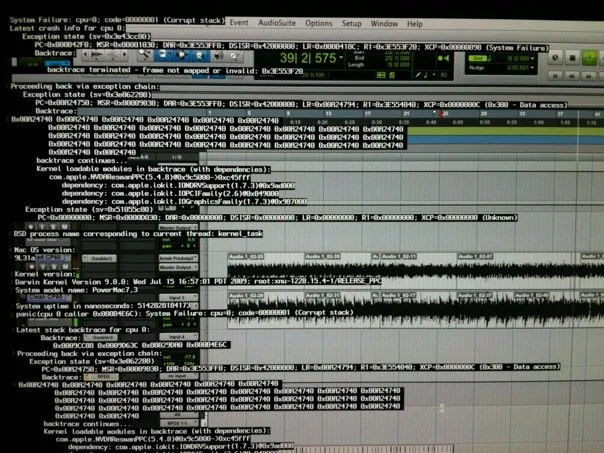Image resolution: width=604 pixels, height=453 pixels.
Task: Open the Input 3 selector
Action: [x=178, y=297]
